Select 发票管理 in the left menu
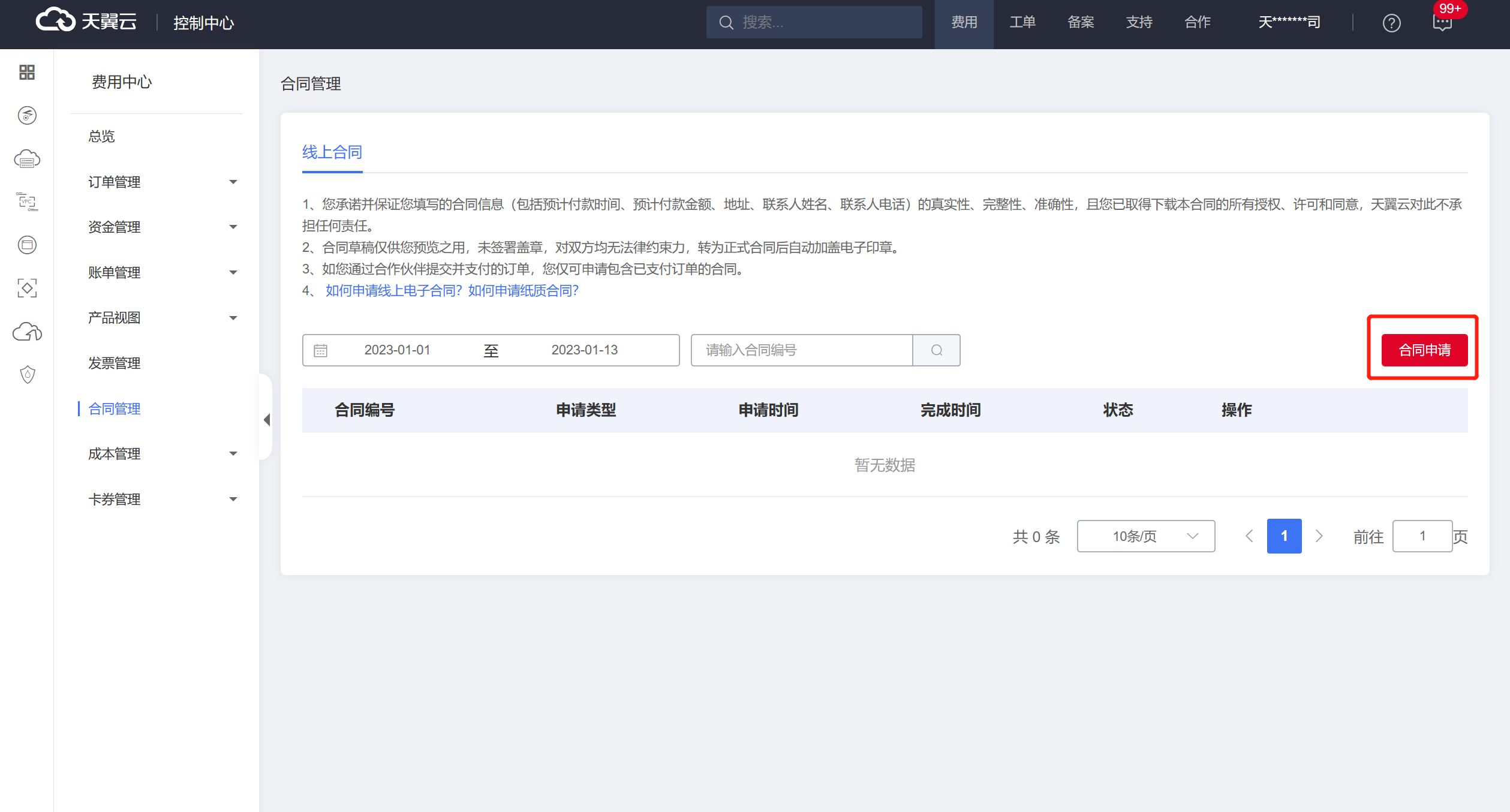 115,363
